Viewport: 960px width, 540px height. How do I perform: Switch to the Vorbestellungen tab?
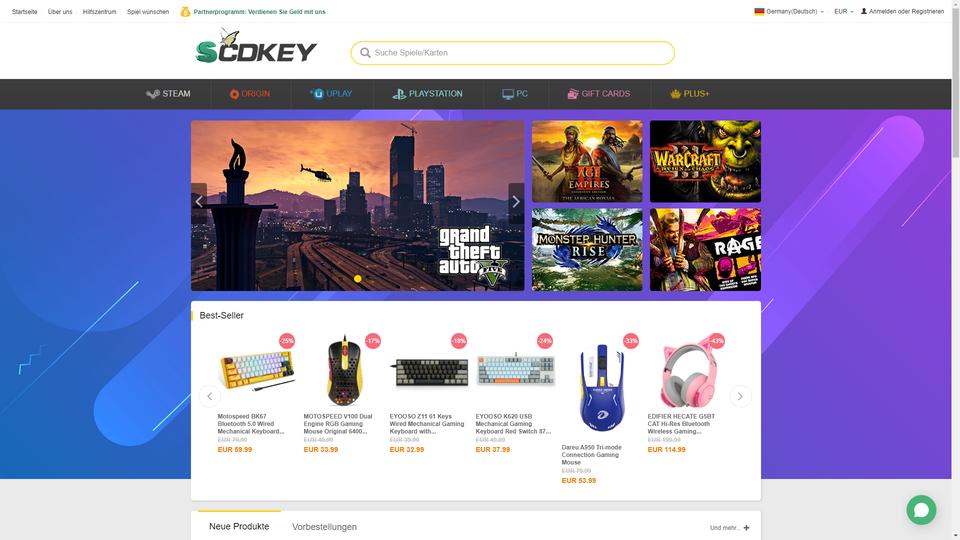tap(324, 527)
